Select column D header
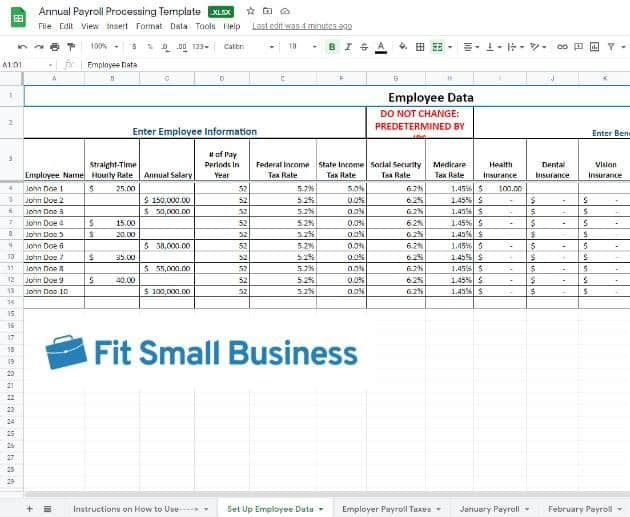The image size is (630, 517). pos(222,79)
